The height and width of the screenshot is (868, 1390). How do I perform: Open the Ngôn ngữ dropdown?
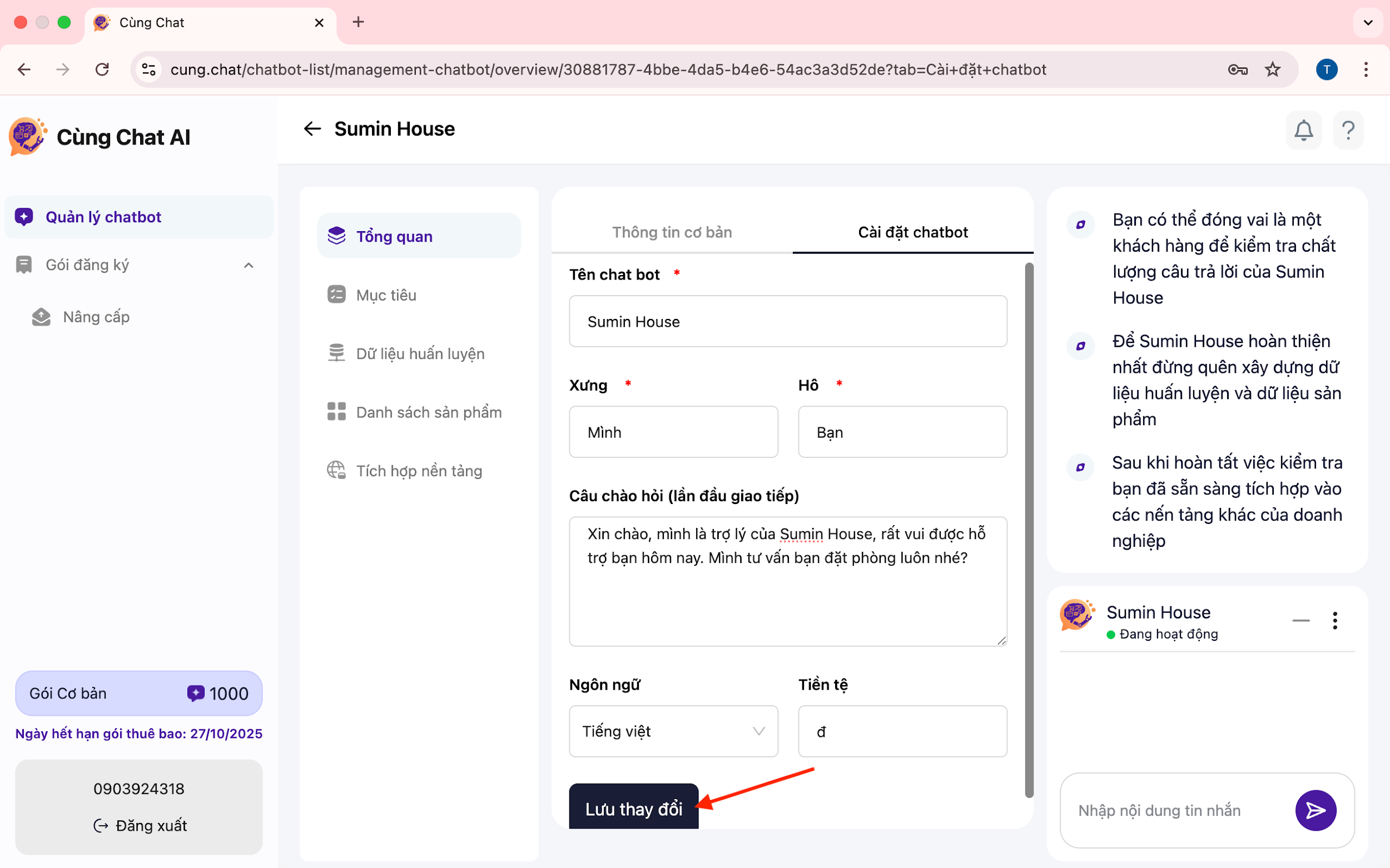(673, 731)
